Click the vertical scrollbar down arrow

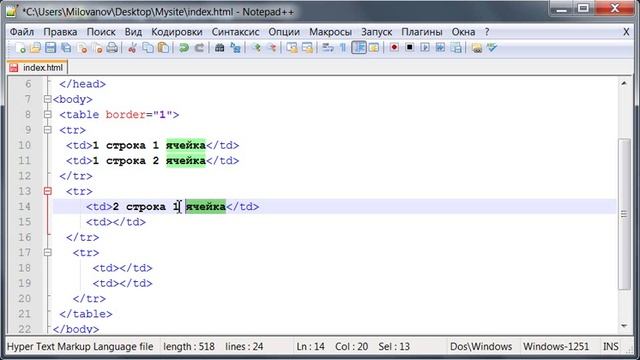point(624,326)
